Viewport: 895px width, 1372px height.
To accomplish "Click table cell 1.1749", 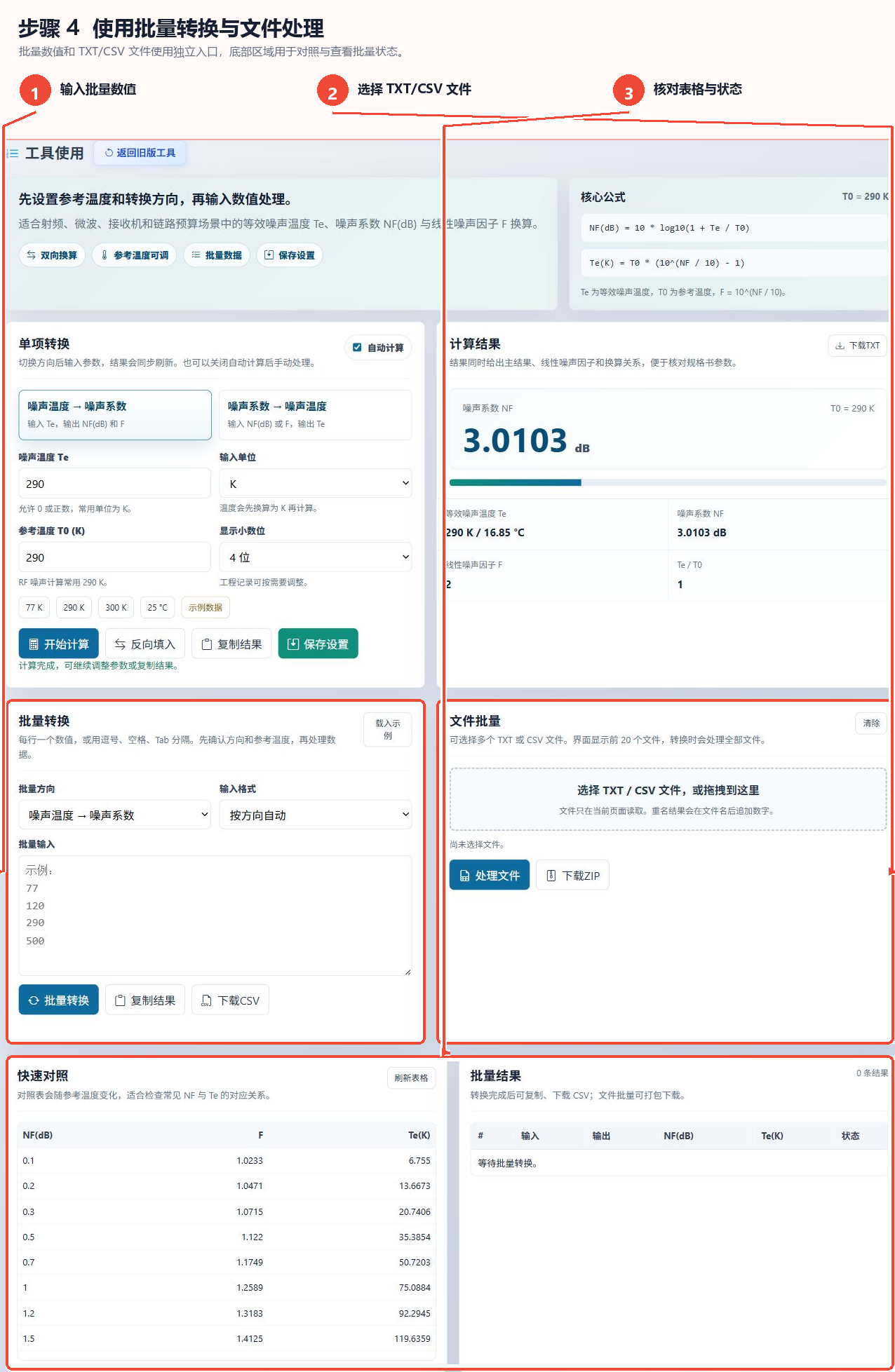I will click(x=250, y=1263).
